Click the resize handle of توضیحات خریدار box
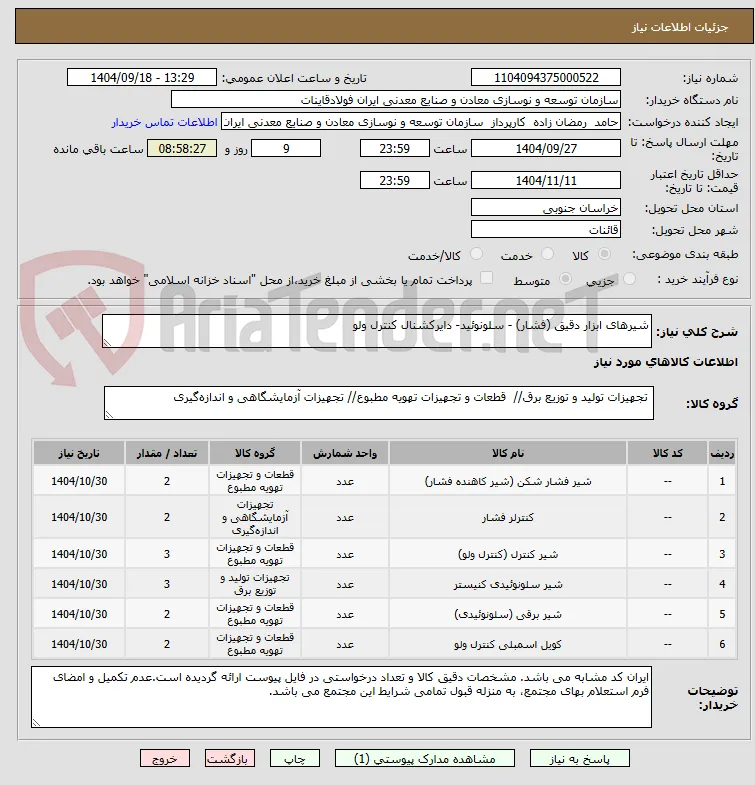755x785 pixels. point(36,722)
